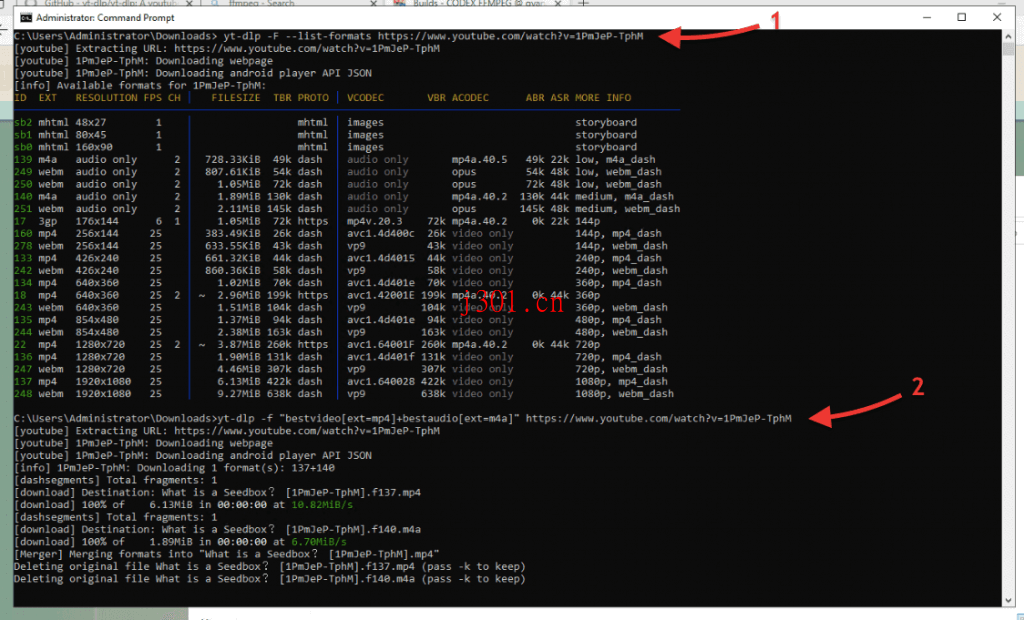Click the Command Prompt window system icon
Screen dimensions: 1024x620
coord(27,17)
